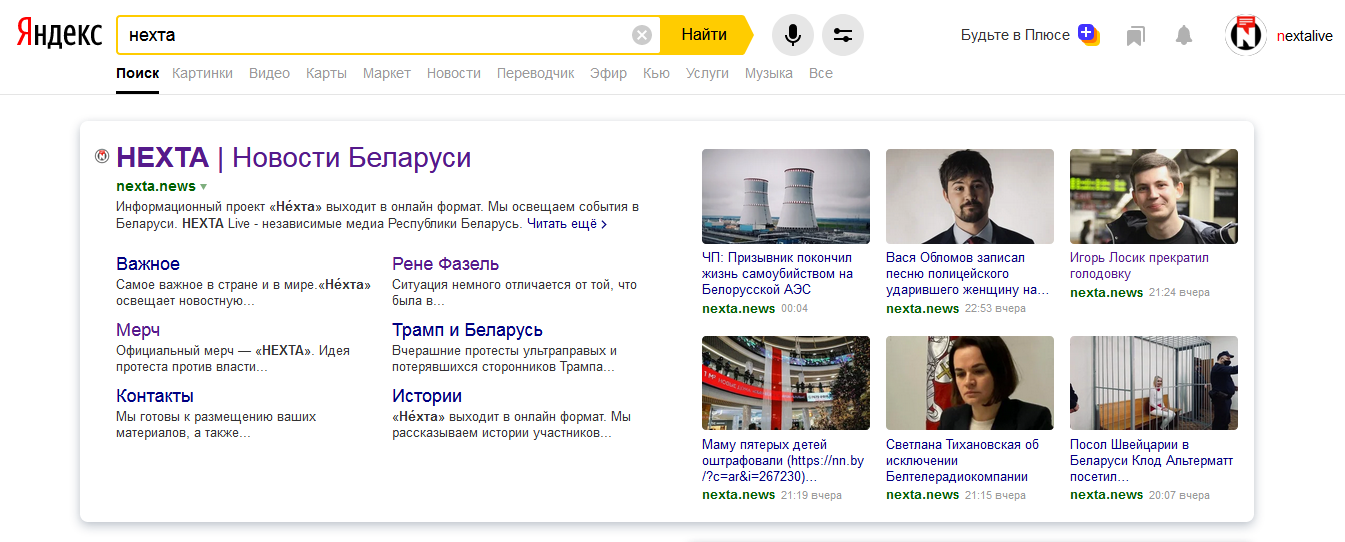Open the Все services menu
This screenshot has height=542, width=1345.
[x=820, y=73]
